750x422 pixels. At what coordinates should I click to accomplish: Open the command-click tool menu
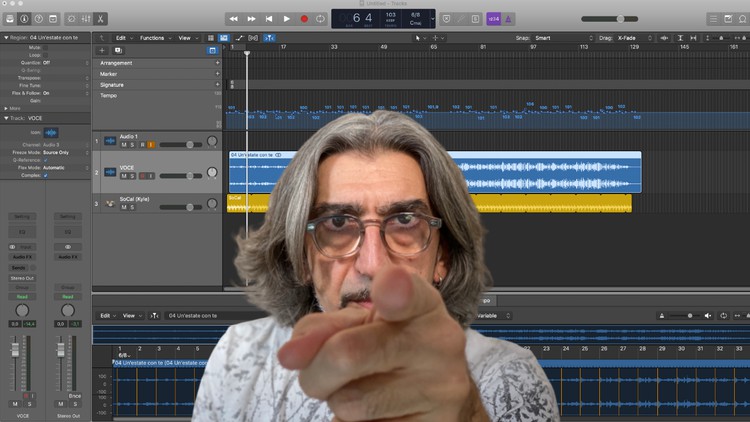pos(438,38)
